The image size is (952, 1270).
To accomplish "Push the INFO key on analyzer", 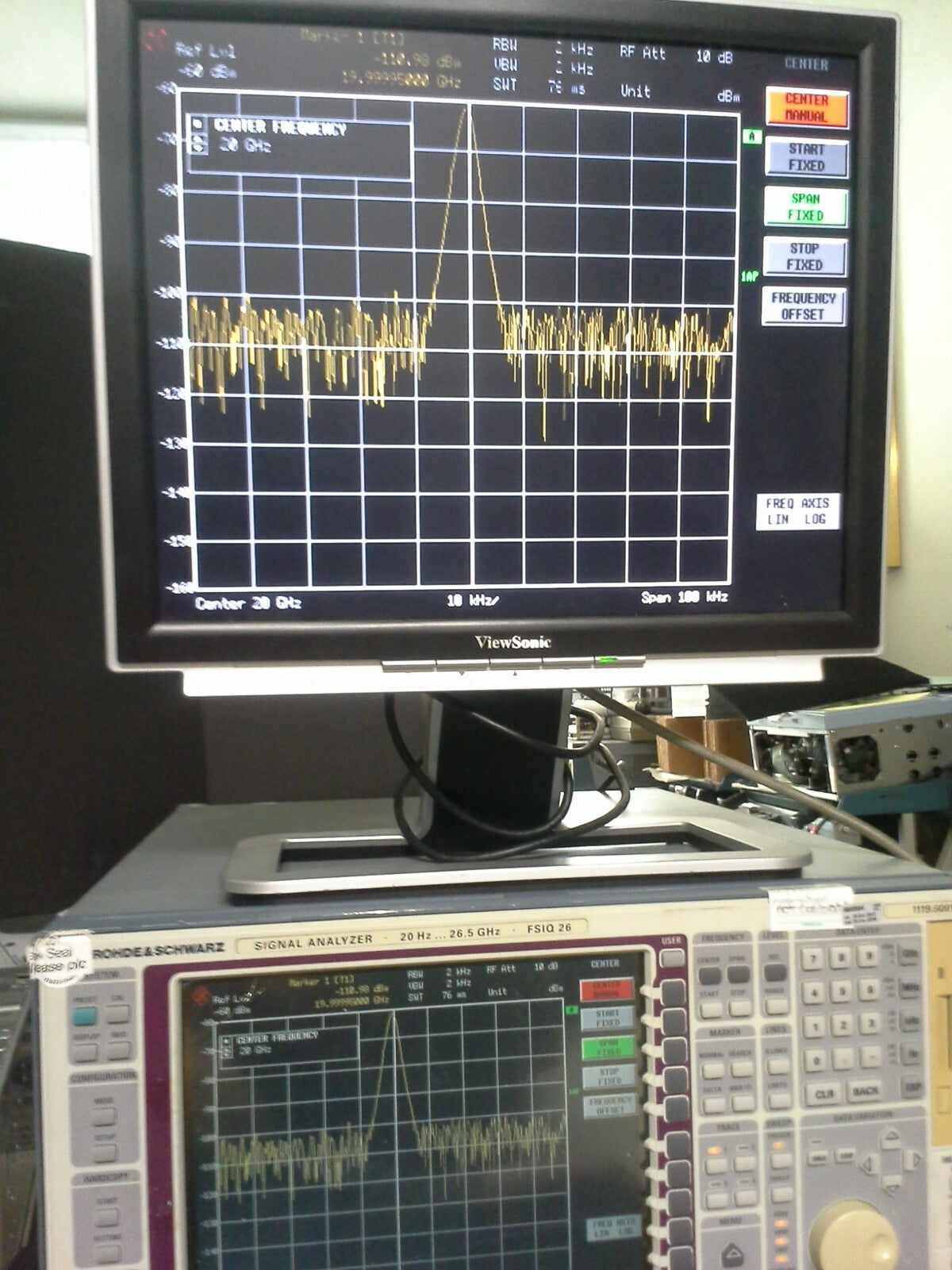I will pyautogui.click(x=119, y=1051).
